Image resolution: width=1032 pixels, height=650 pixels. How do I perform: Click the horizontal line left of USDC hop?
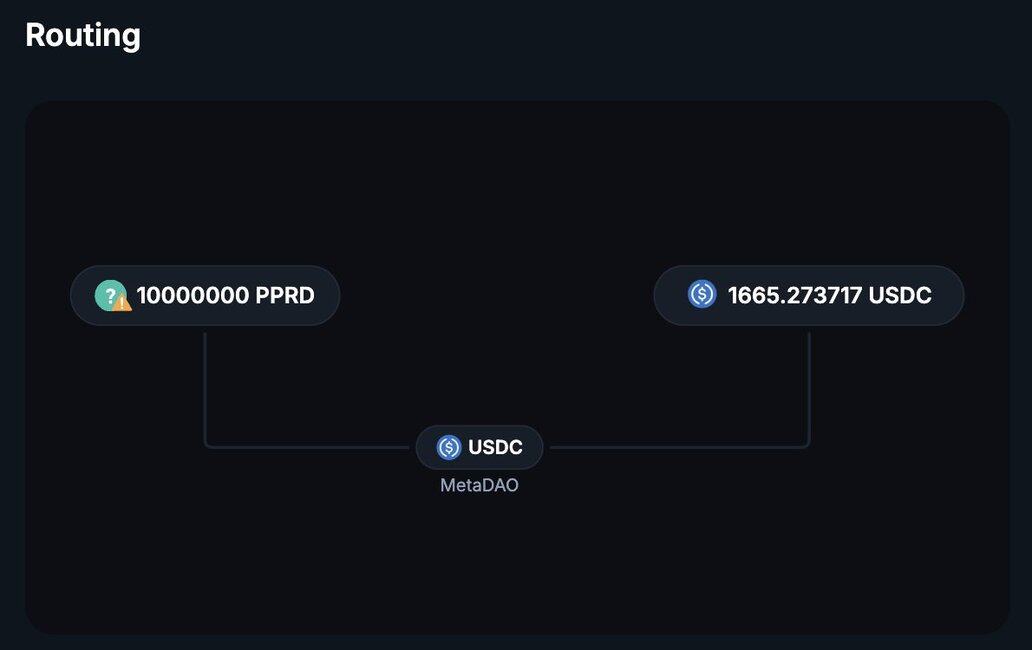point(310,447)
